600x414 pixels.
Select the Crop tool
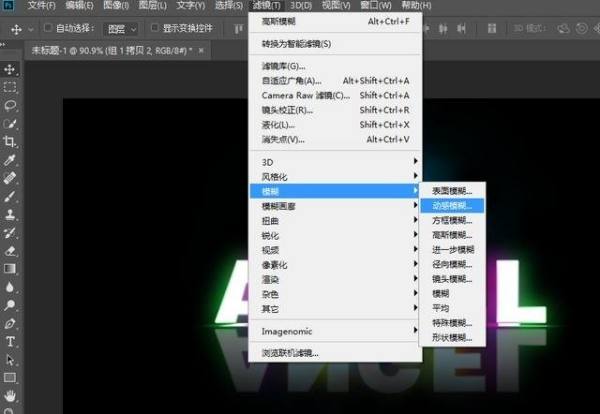coord(10,142)
